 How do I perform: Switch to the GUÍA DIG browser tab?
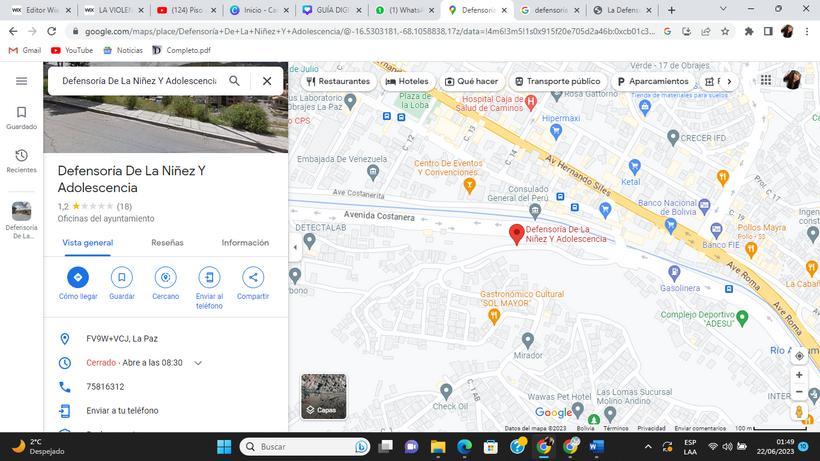click(x=332, y=10)
